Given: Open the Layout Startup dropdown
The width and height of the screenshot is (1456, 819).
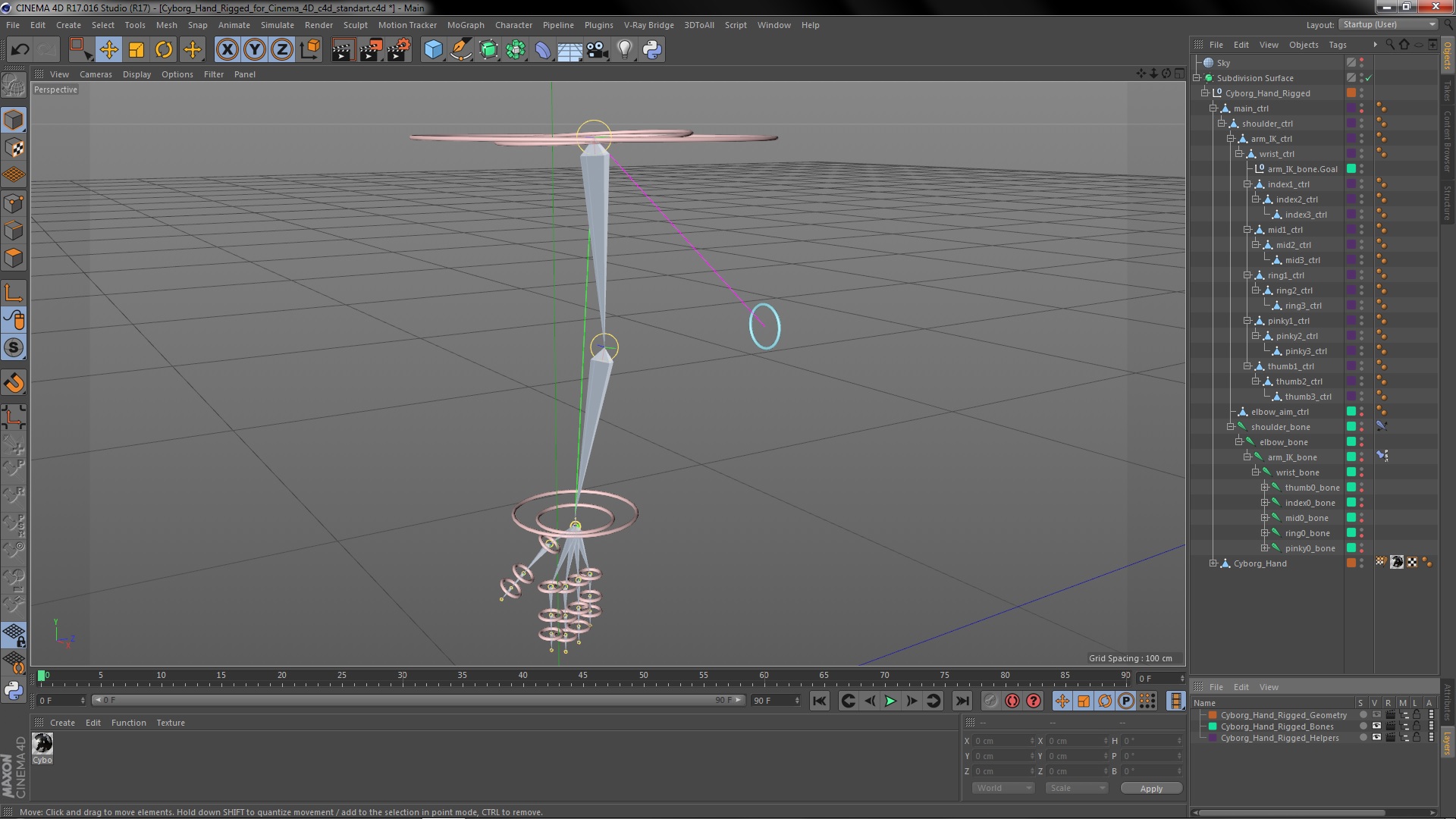Looking at the screenshot, I should pyautogui.click(x=1388, y=25).
